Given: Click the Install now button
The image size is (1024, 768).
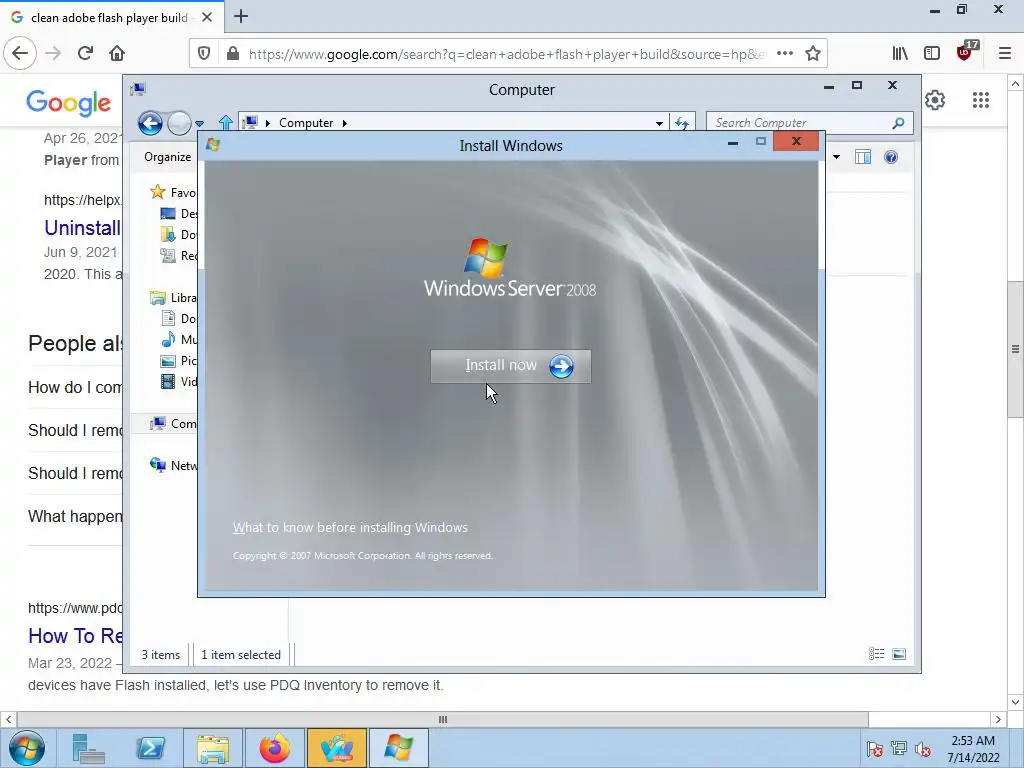Looking at the screenshot, I should click(511, 366).
